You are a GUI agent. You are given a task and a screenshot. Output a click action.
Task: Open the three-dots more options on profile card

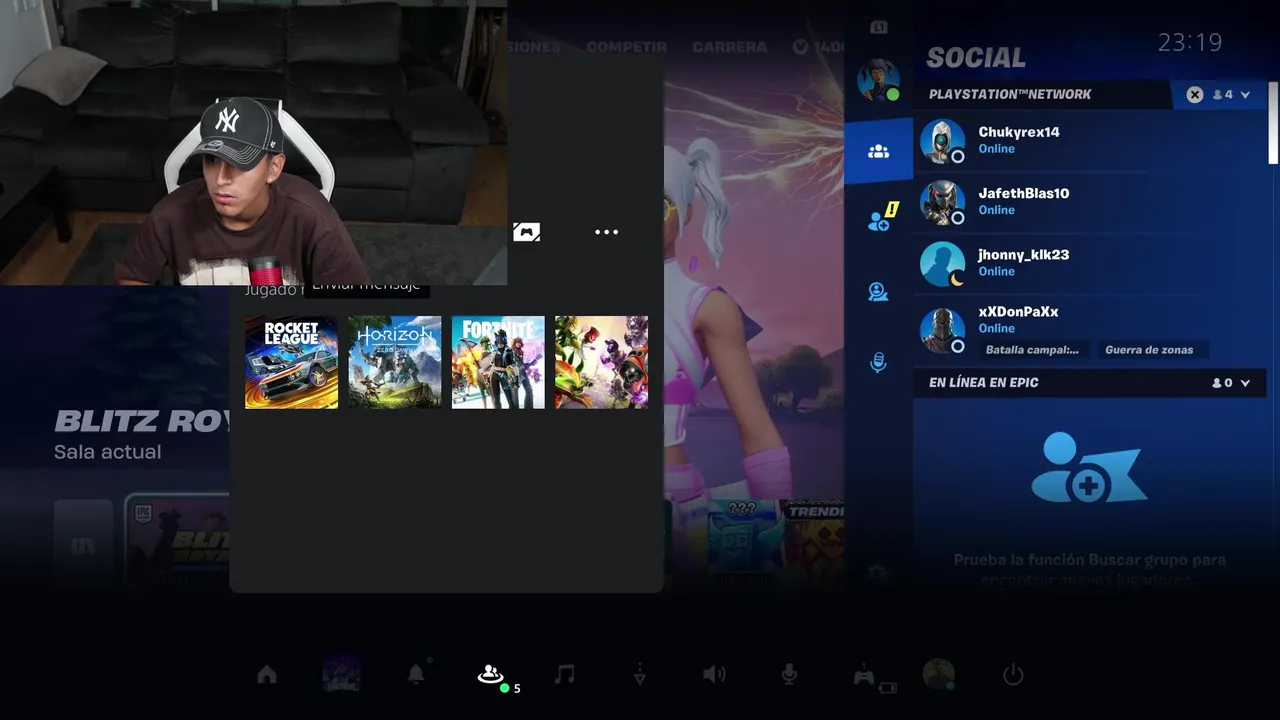point(606,232)
